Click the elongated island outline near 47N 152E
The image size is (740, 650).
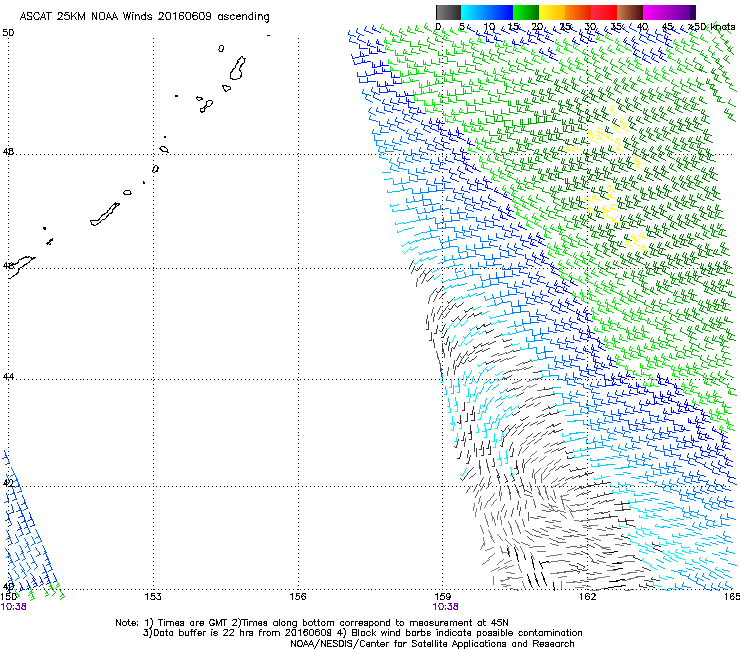coord(105,214)
